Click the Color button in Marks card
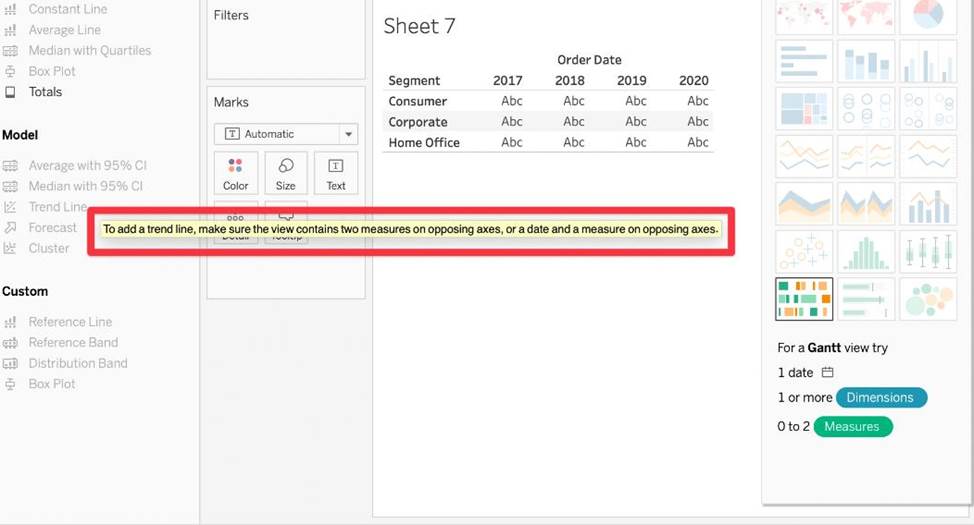The width and height of the screenshot is (974, 525). click(x=235, y=173)
